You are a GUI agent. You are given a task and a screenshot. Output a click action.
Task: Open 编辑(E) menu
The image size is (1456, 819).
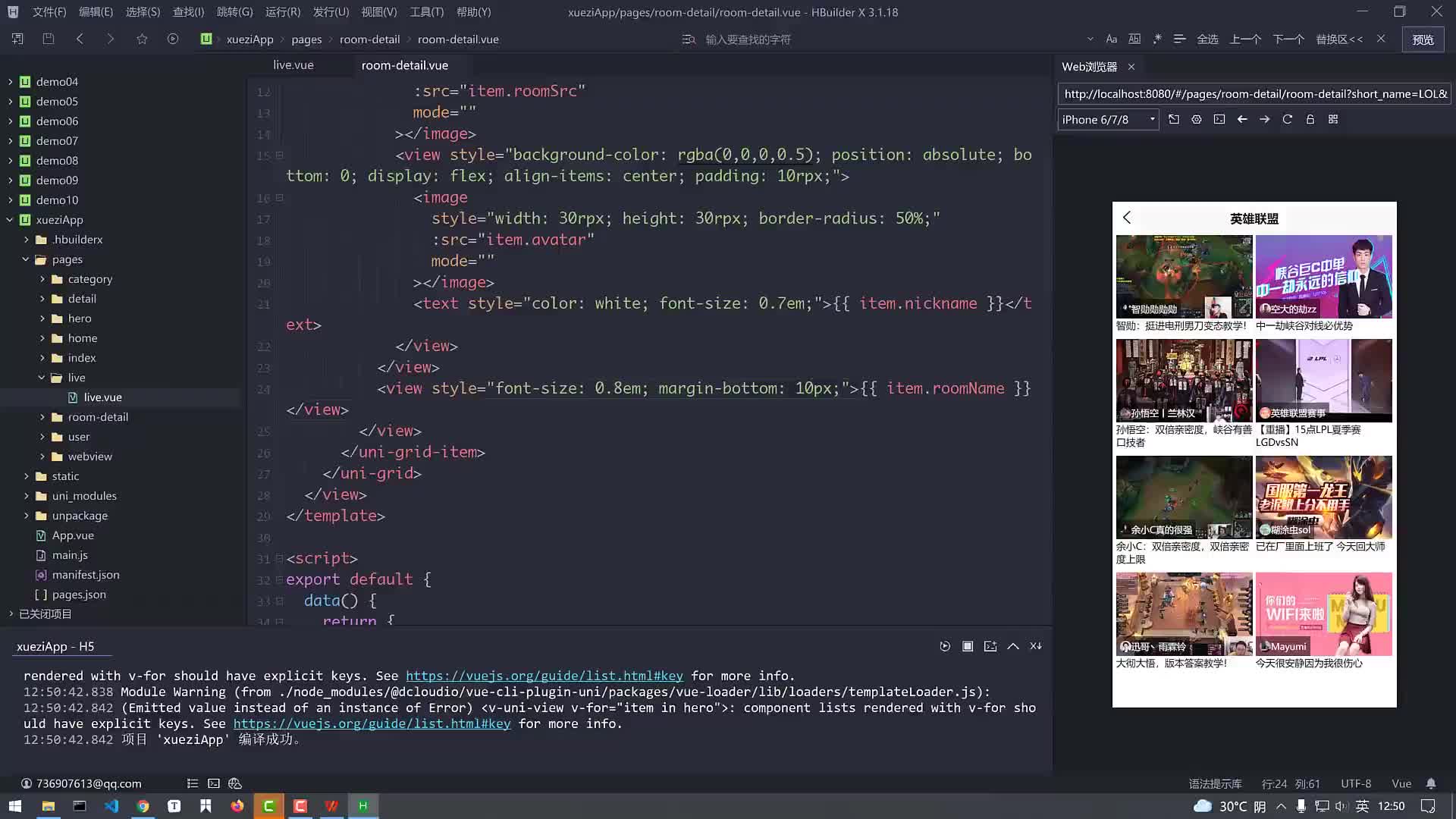[x=96, y=12]
